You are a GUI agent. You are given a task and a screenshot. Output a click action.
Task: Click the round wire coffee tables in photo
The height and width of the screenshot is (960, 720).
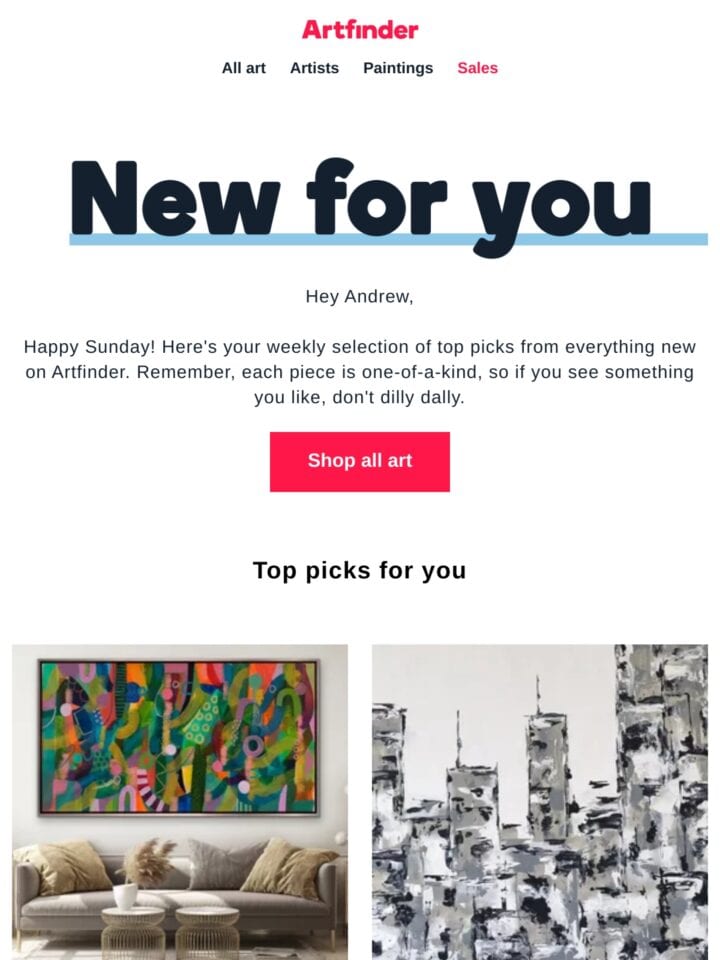coord(170,932)
